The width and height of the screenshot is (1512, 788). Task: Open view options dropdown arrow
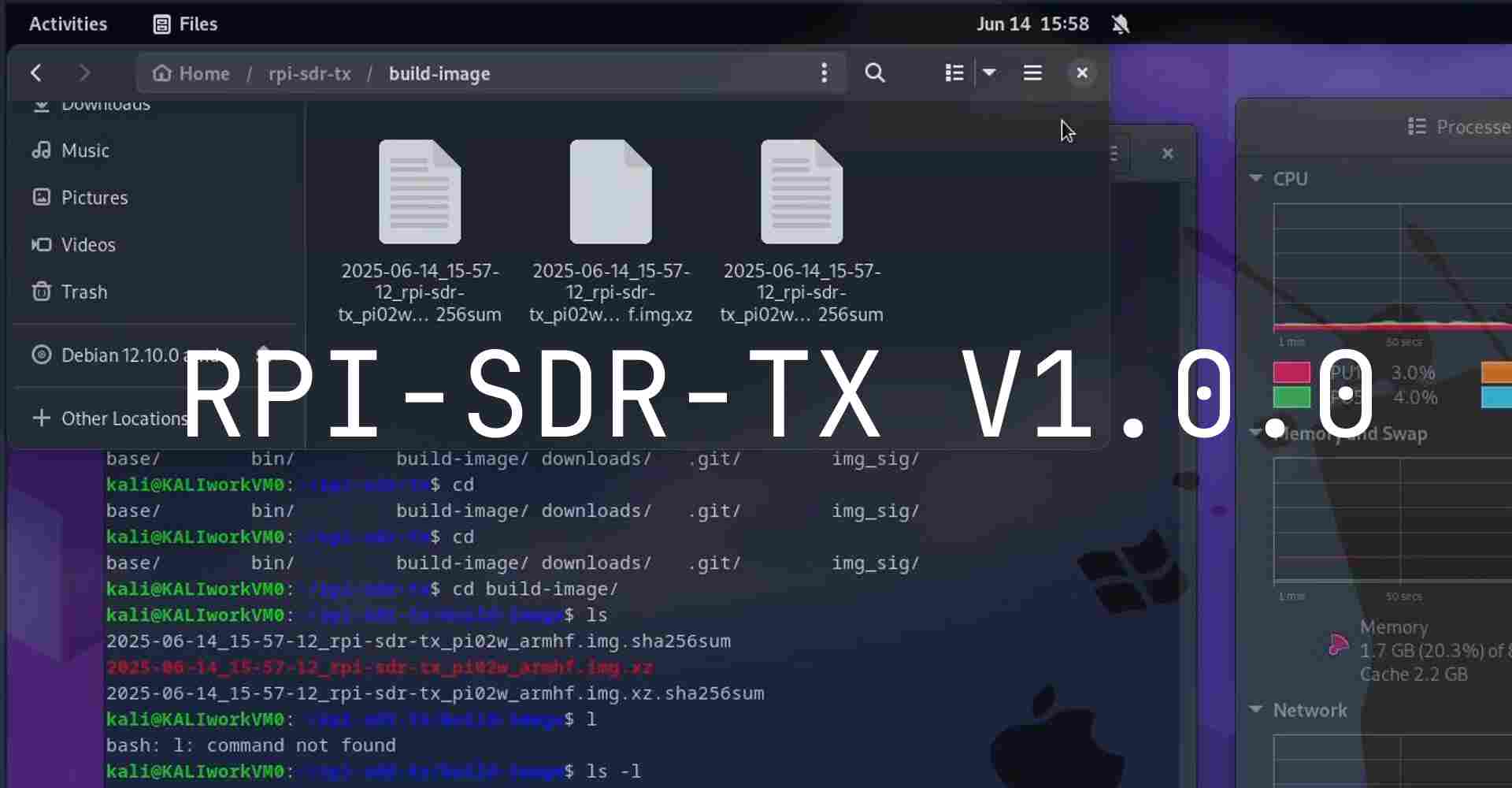point(990,73)
